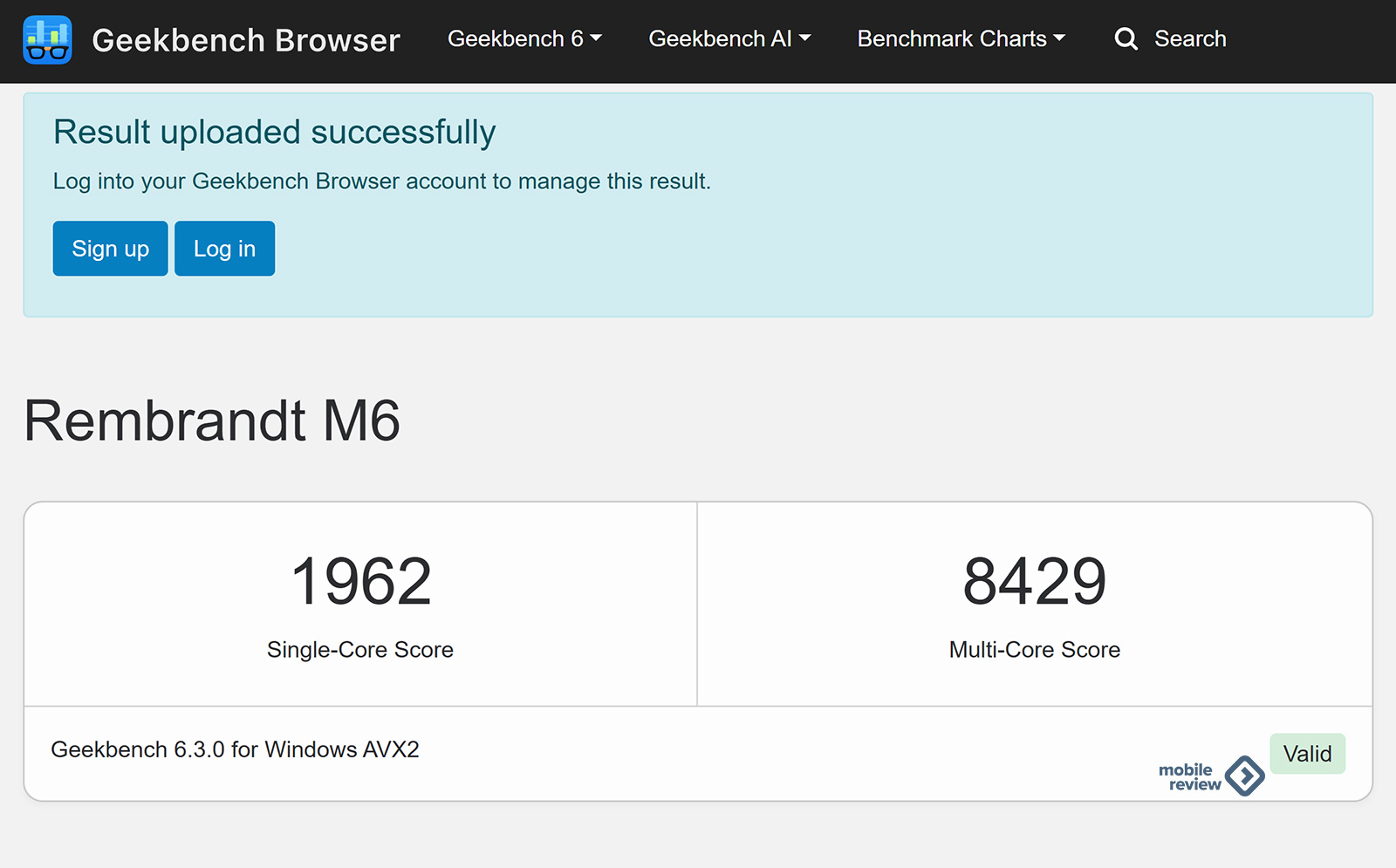Select the 8429 multi-core score number
The width and height of the screenshot is (1396, 868).
coord(1034,582)
